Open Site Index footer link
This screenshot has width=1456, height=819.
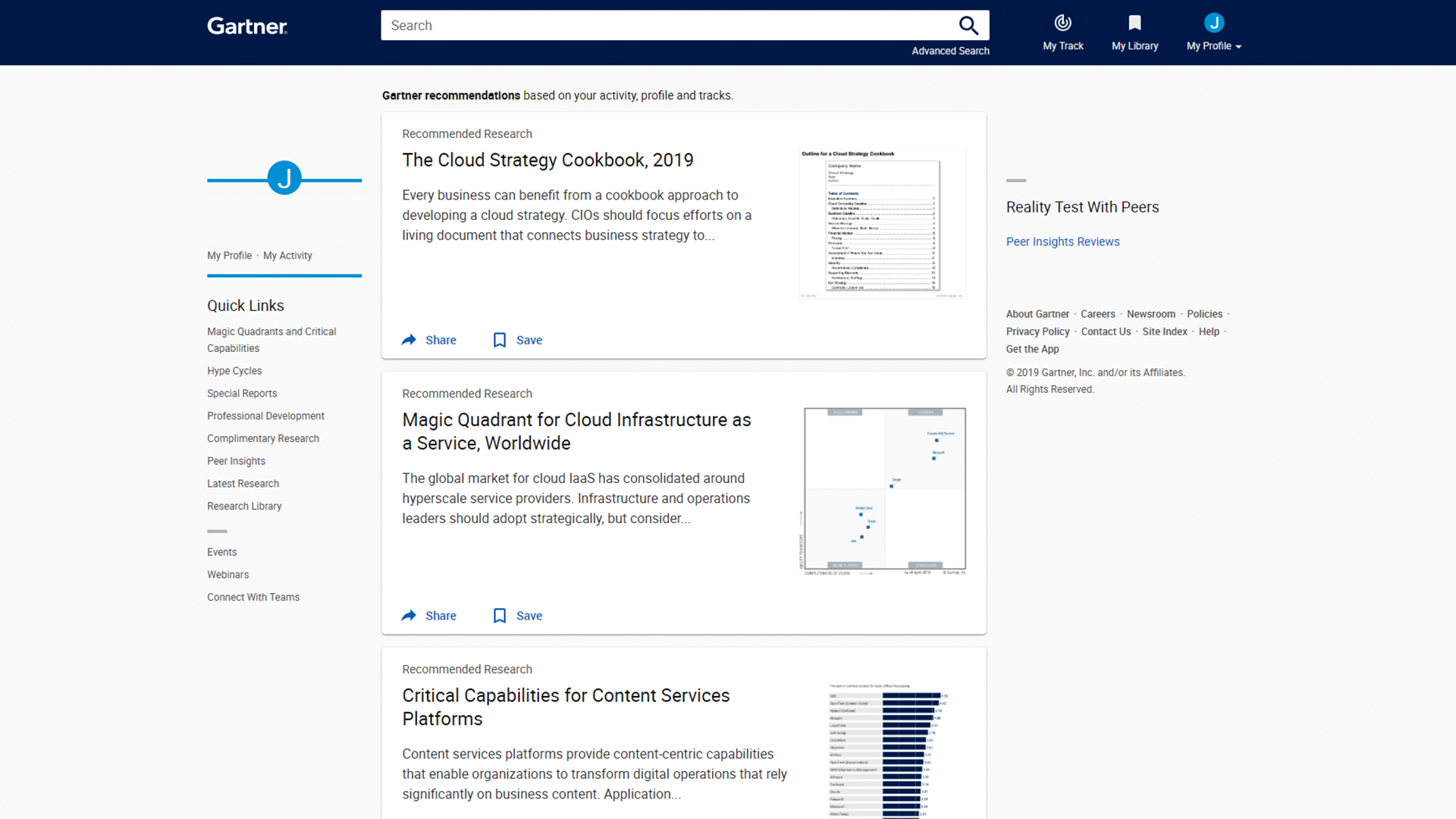pyautogui.click(x=1165, y=331)
